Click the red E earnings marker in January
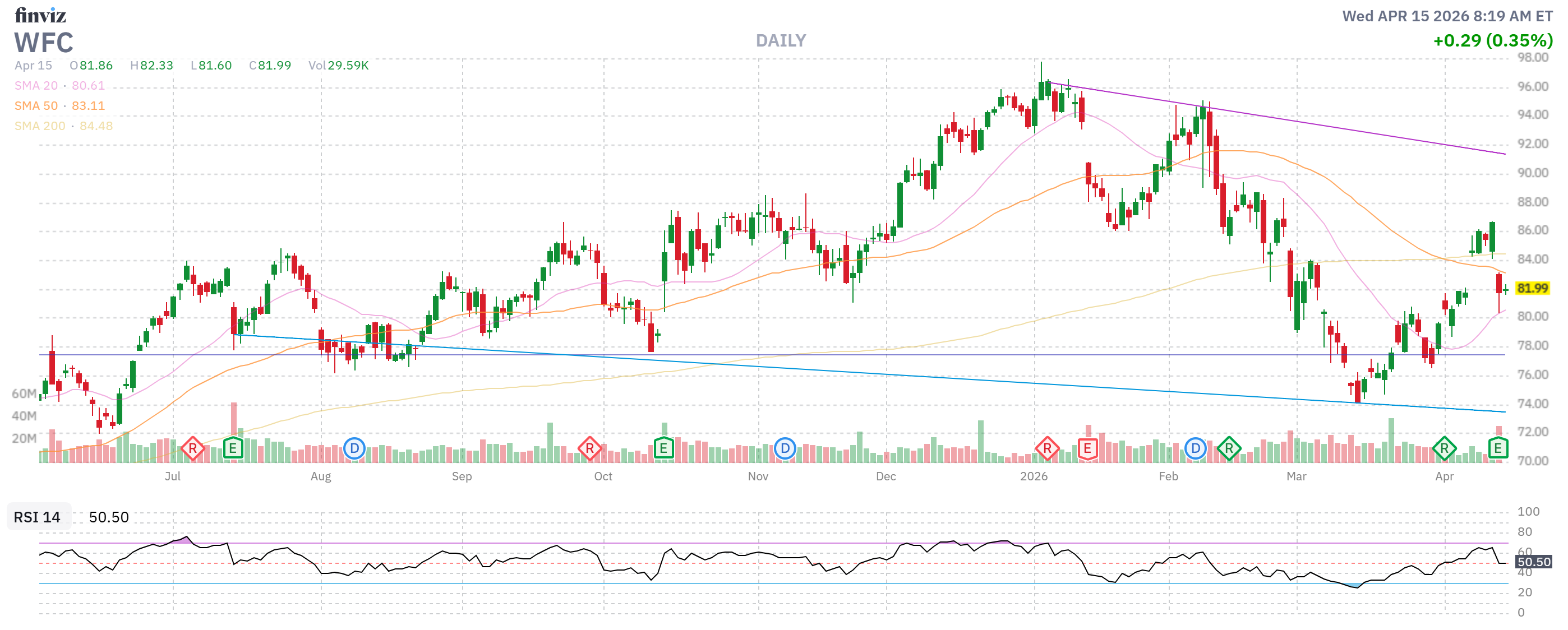This screenshot has height=630, width=1568. point(1087,449)
